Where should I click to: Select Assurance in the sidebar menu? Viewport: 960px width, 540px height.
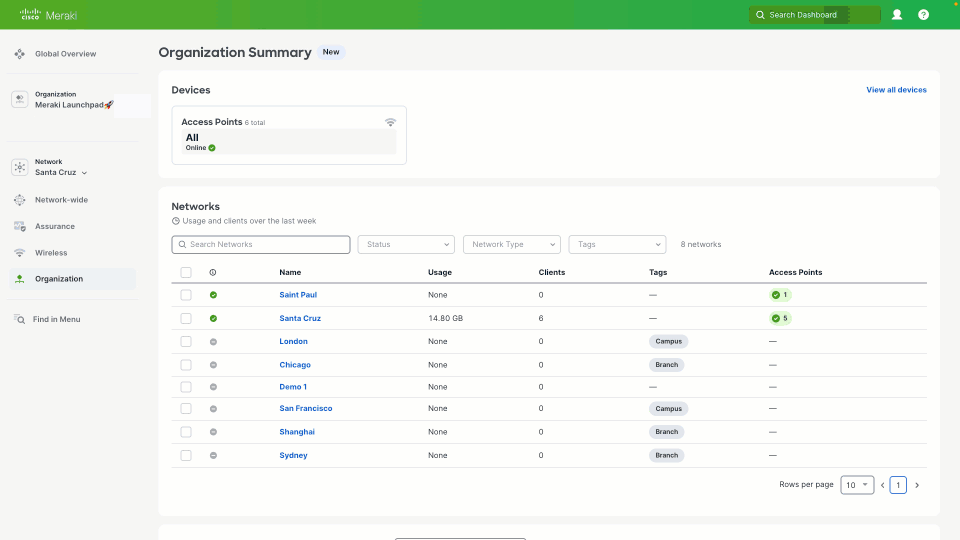click(54, 226)
